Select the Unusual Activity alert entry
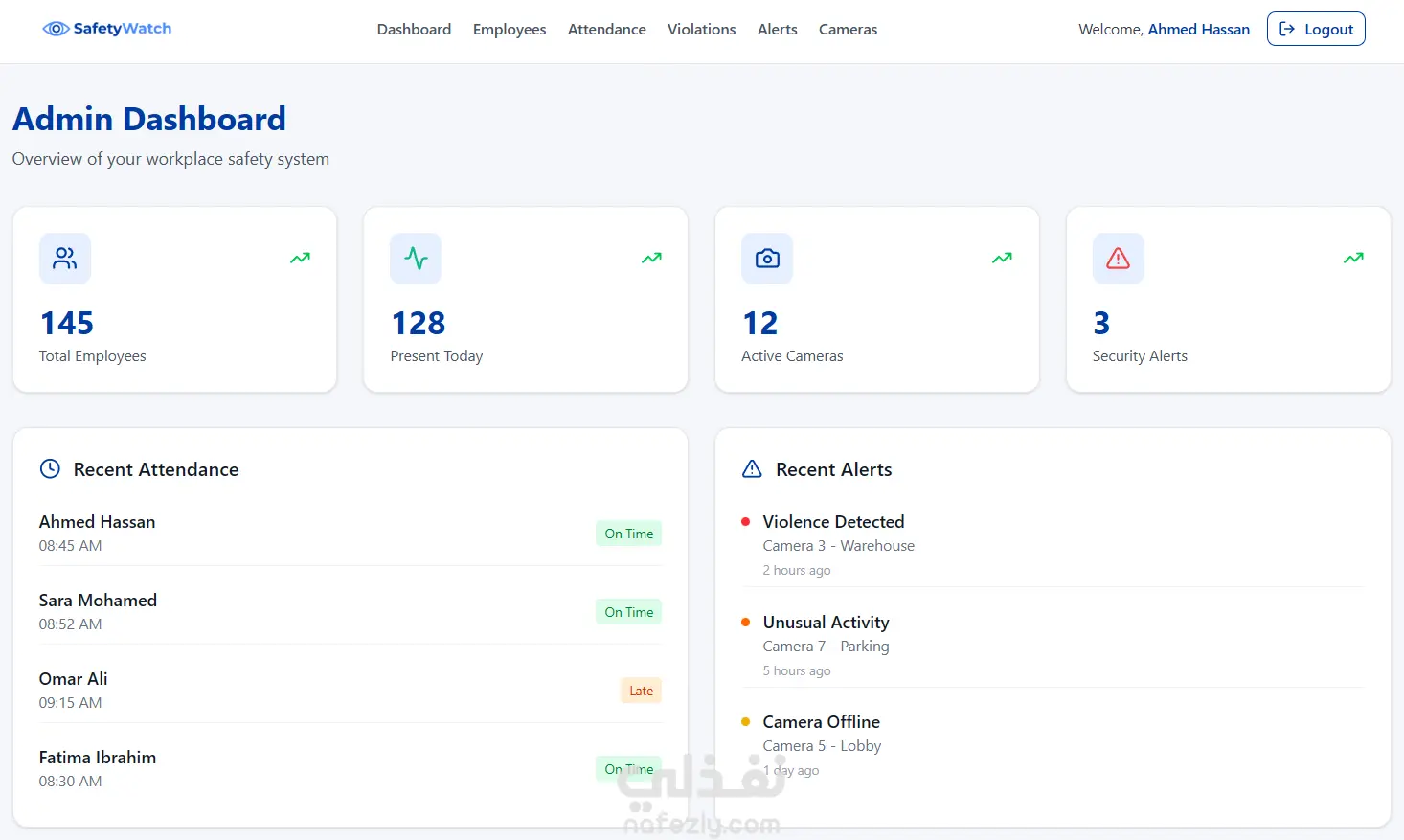The width and height of the screenshot is (1404, 840). pyautogui.click(x=1053, y=646)
